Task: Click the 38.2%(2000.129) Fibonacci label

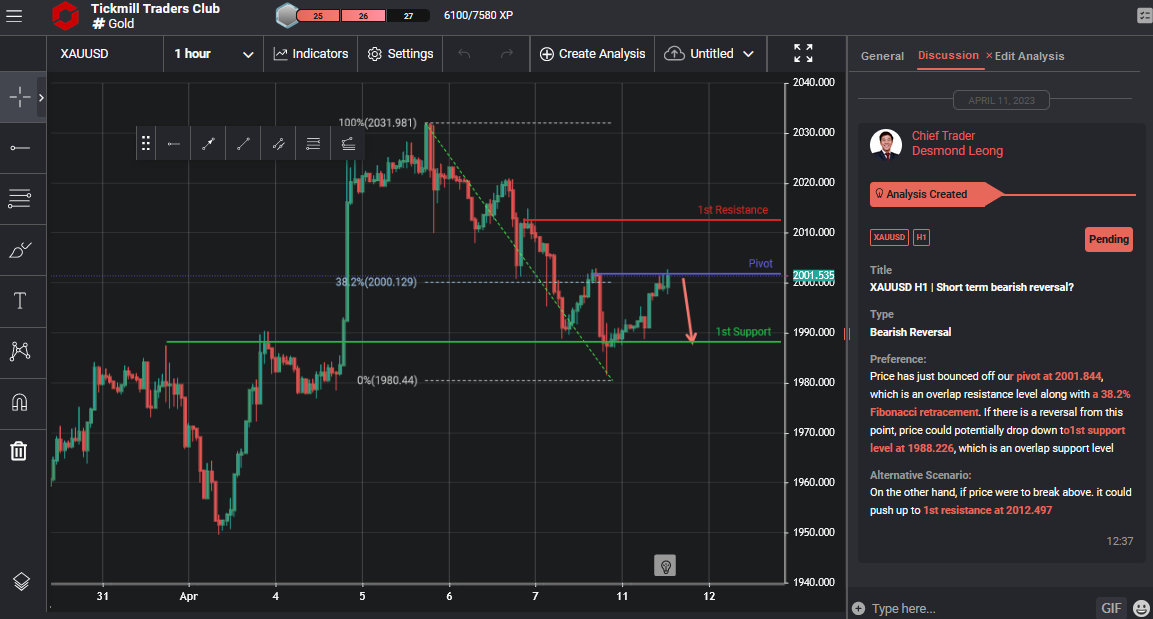Action: coord(376,282)
